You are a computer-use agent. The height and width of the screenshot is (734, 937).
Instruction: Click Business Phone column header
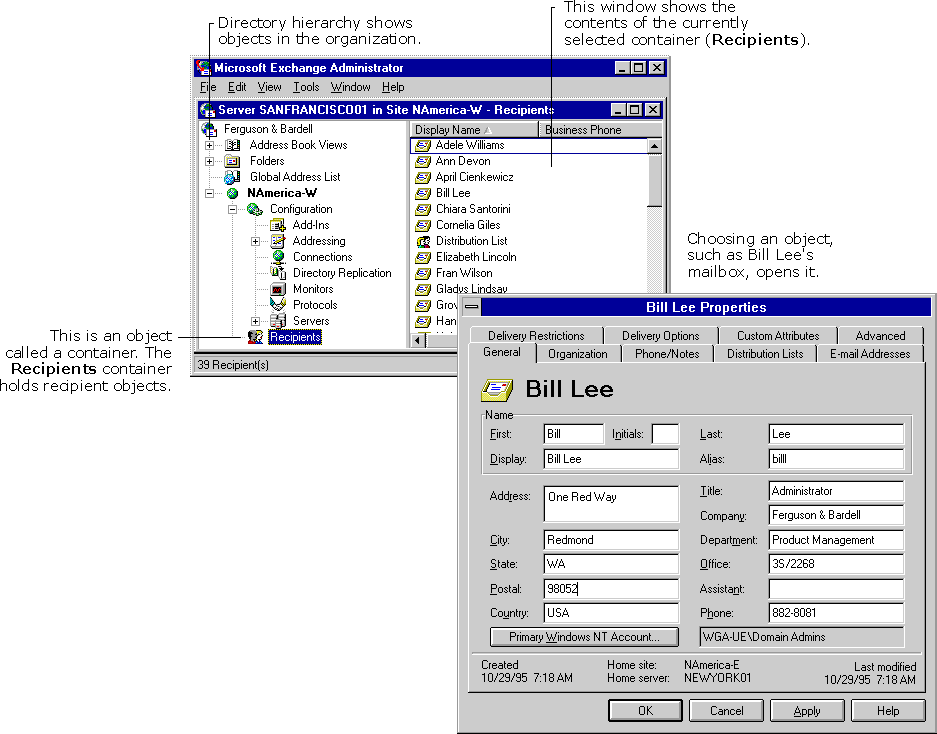(600, 130)
